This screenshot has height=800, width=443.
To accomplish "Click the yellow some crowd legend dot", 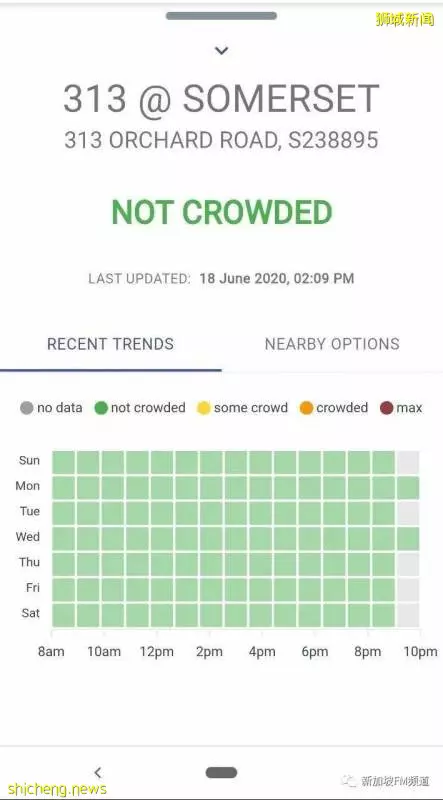I will coord(204,408).
